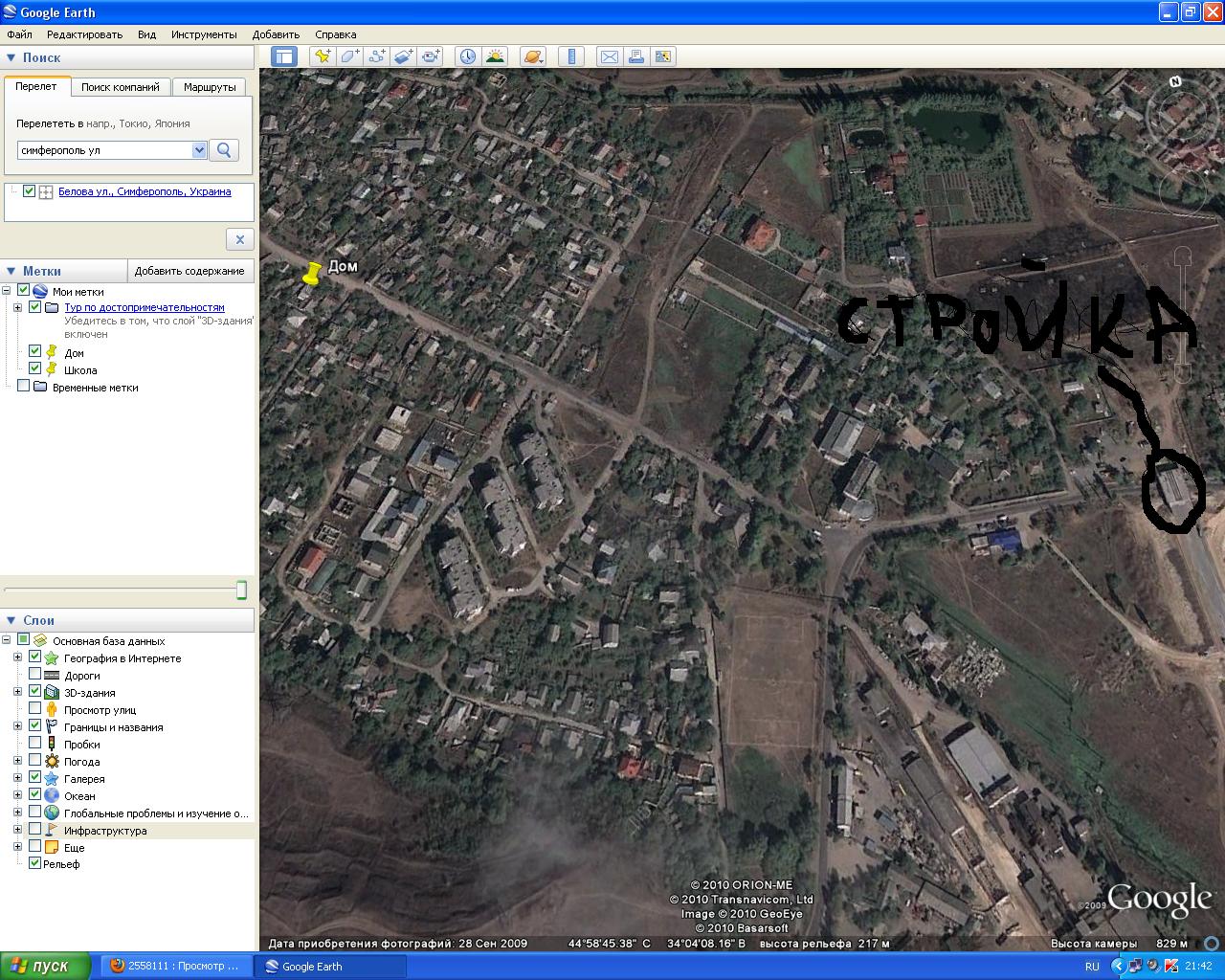View the location in Google Maps
The image size is (1225, 980).
663,56
